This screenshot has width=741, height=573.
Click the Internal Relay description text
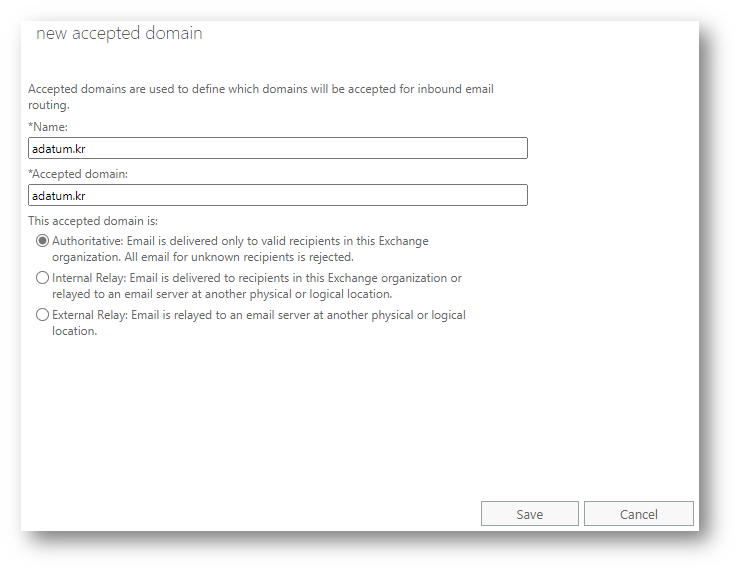point(257,286)
